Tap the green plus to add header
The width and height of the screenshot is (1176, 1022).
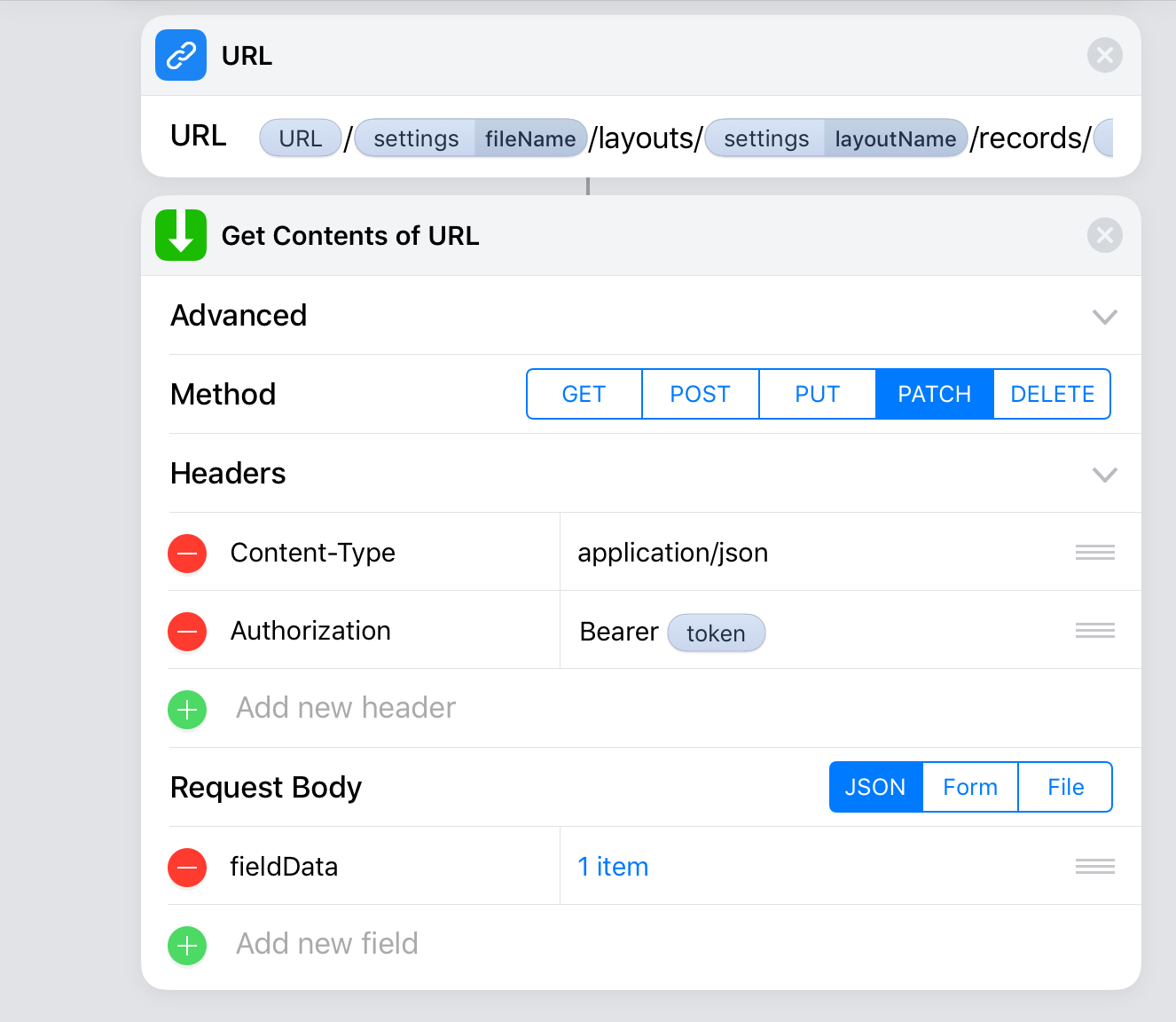click(187, 710)
